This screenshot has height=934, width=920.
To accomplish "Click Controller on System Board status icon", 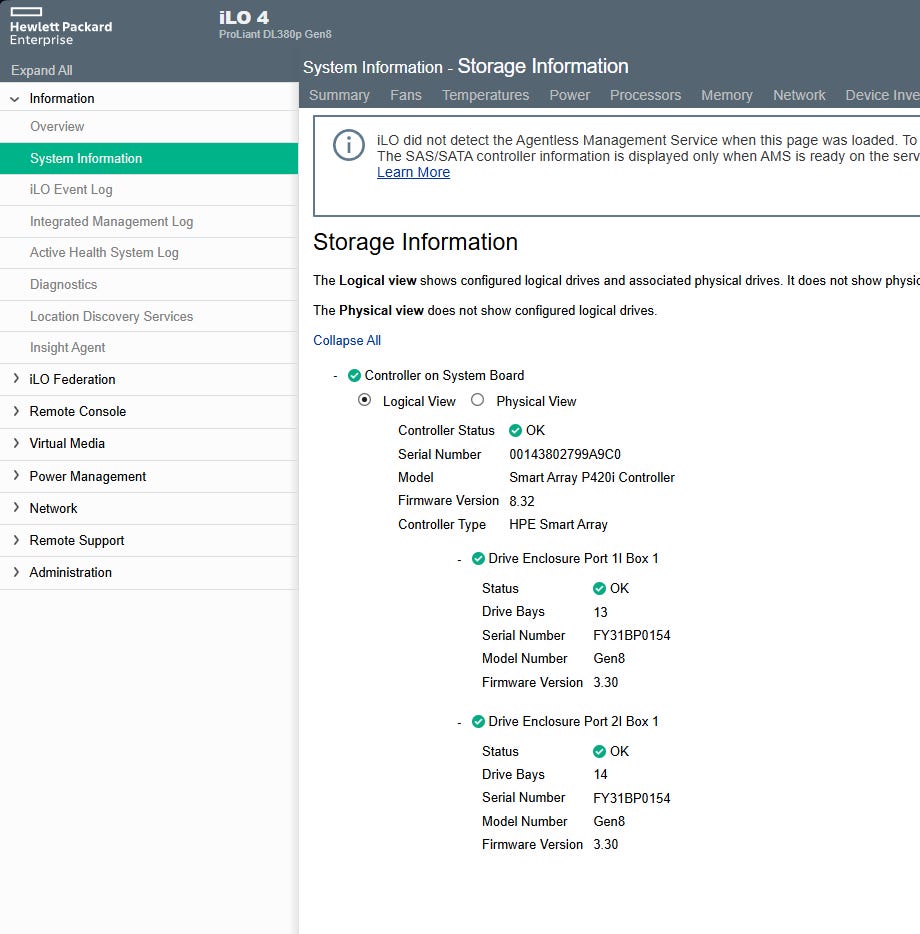I will point(354,376).
